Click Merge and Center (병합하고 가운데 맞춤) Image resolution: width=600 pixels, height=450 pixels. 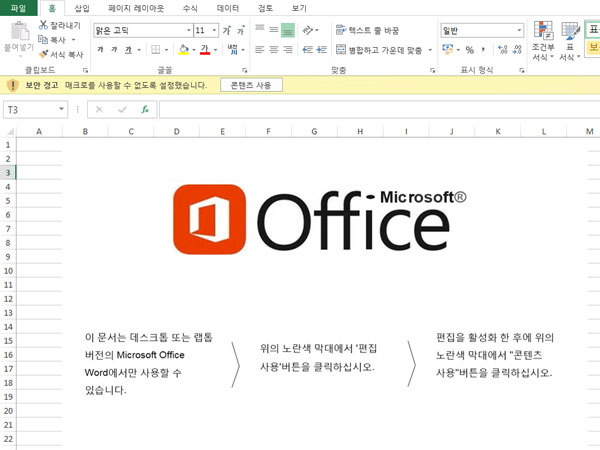pos(379,50)
